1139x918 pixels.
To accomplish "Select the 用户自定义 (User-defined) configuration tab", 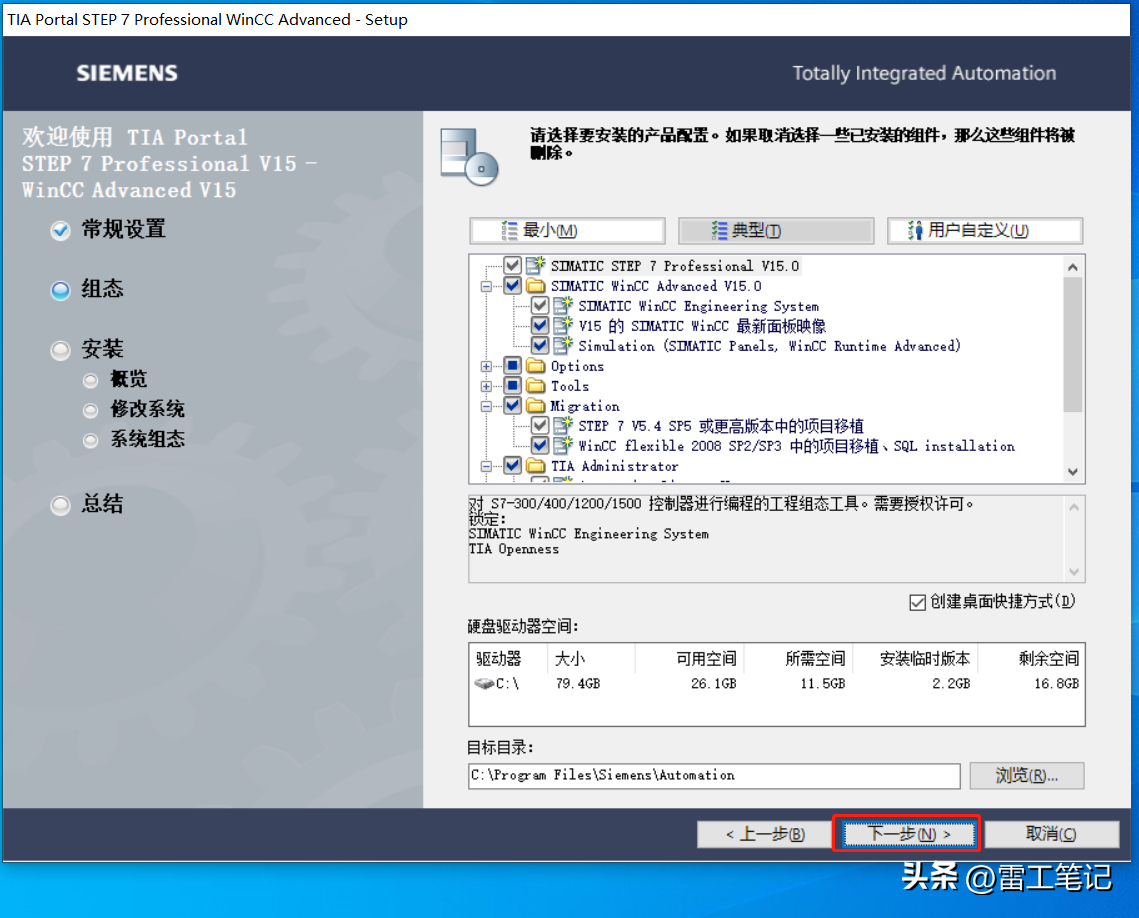I will click(x=984, y=231).
